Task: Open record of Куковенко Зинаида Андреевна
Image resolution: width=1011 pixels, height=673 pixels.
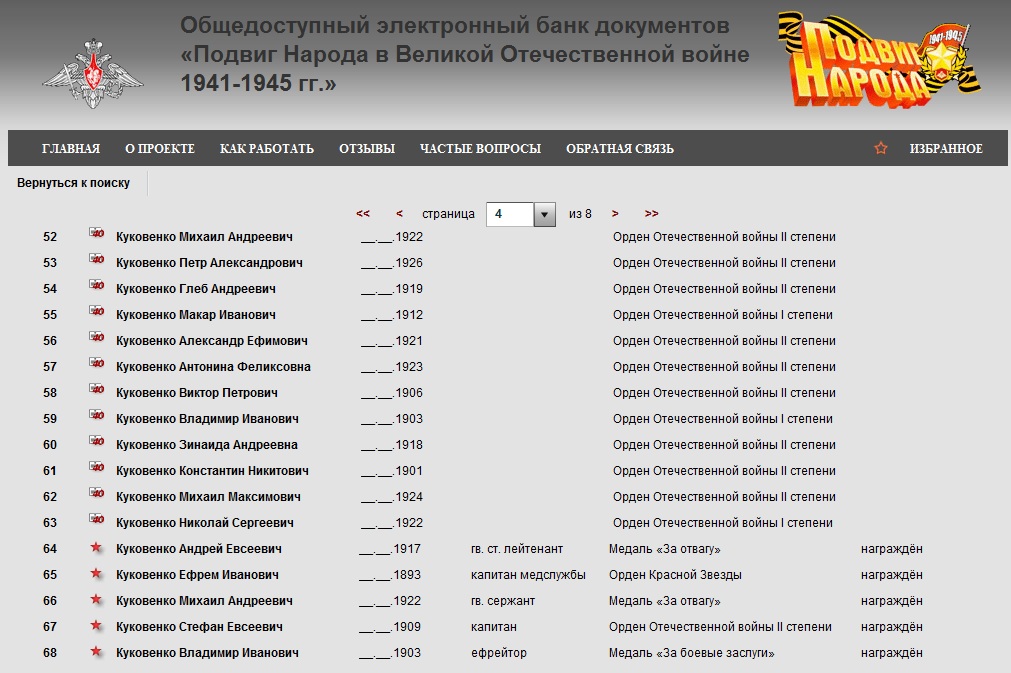Action: coord(207,445)
